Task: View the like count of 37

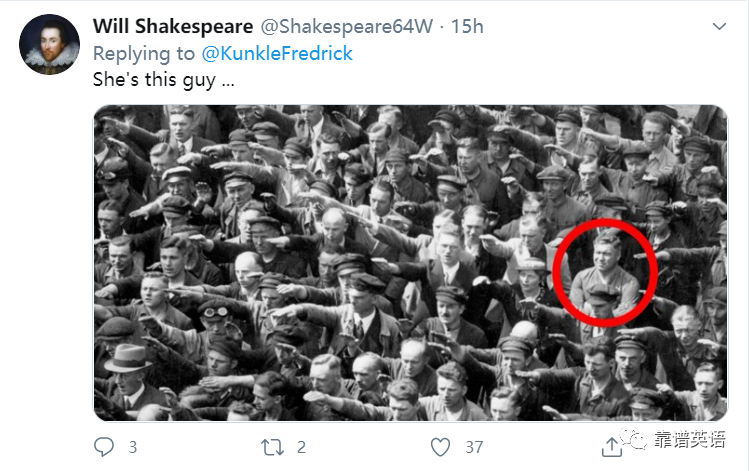Action: (474, 448)
